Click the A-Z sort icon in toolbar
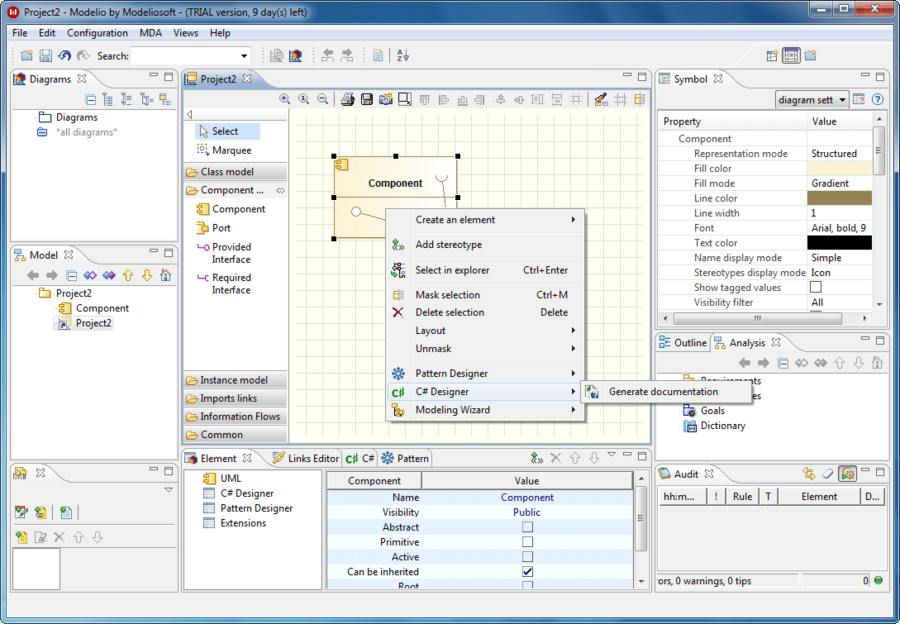The image size is (900, 624). (x=403, y=56)
